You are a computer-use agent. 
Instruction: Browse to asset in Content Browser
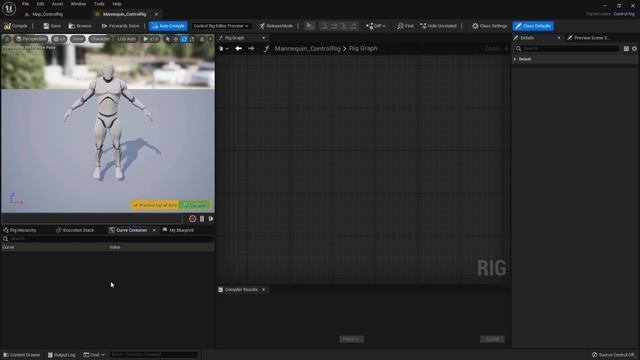(80, 26)
